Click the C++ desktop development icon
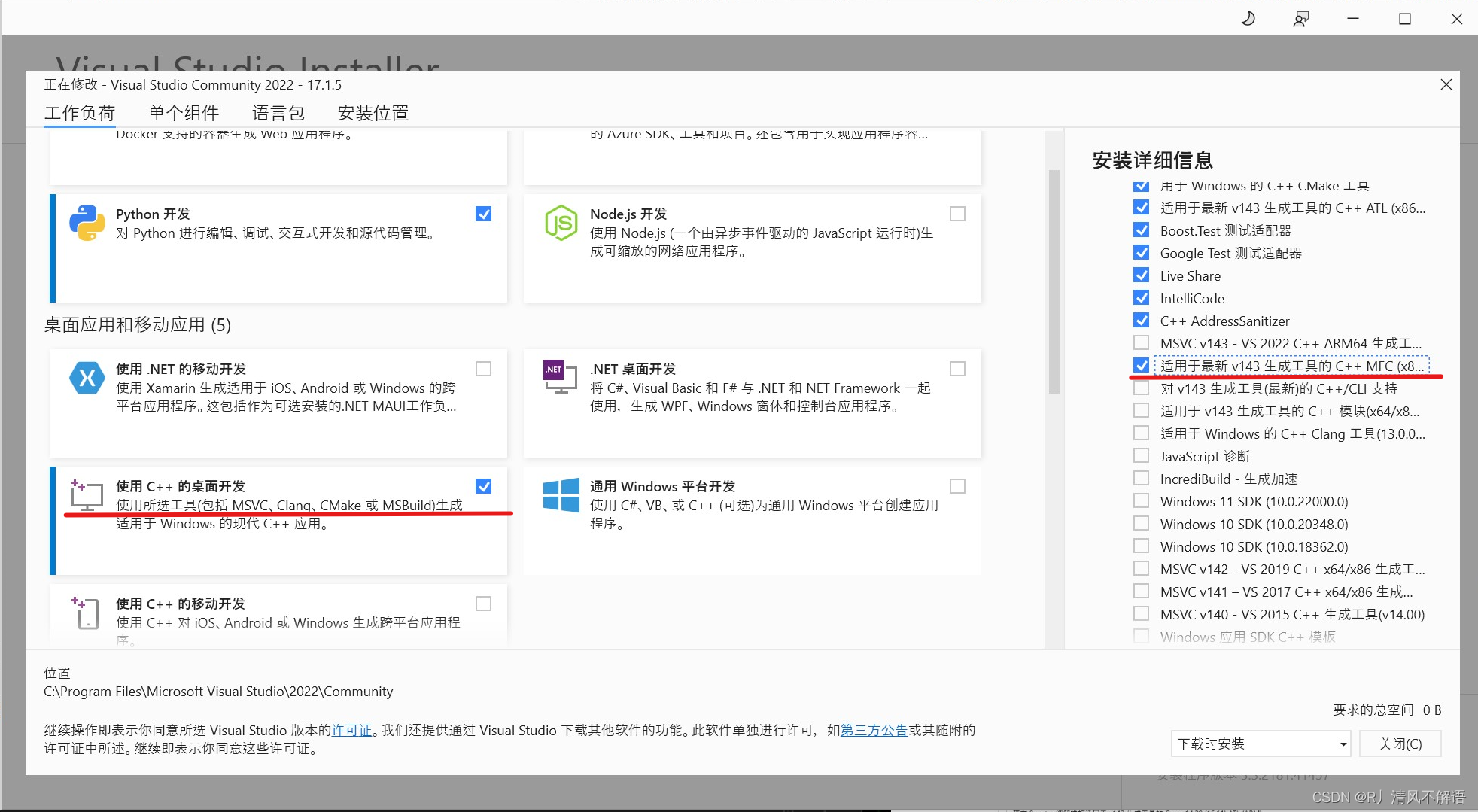This screenshot has height=812, width=1478. coord(87,495)
